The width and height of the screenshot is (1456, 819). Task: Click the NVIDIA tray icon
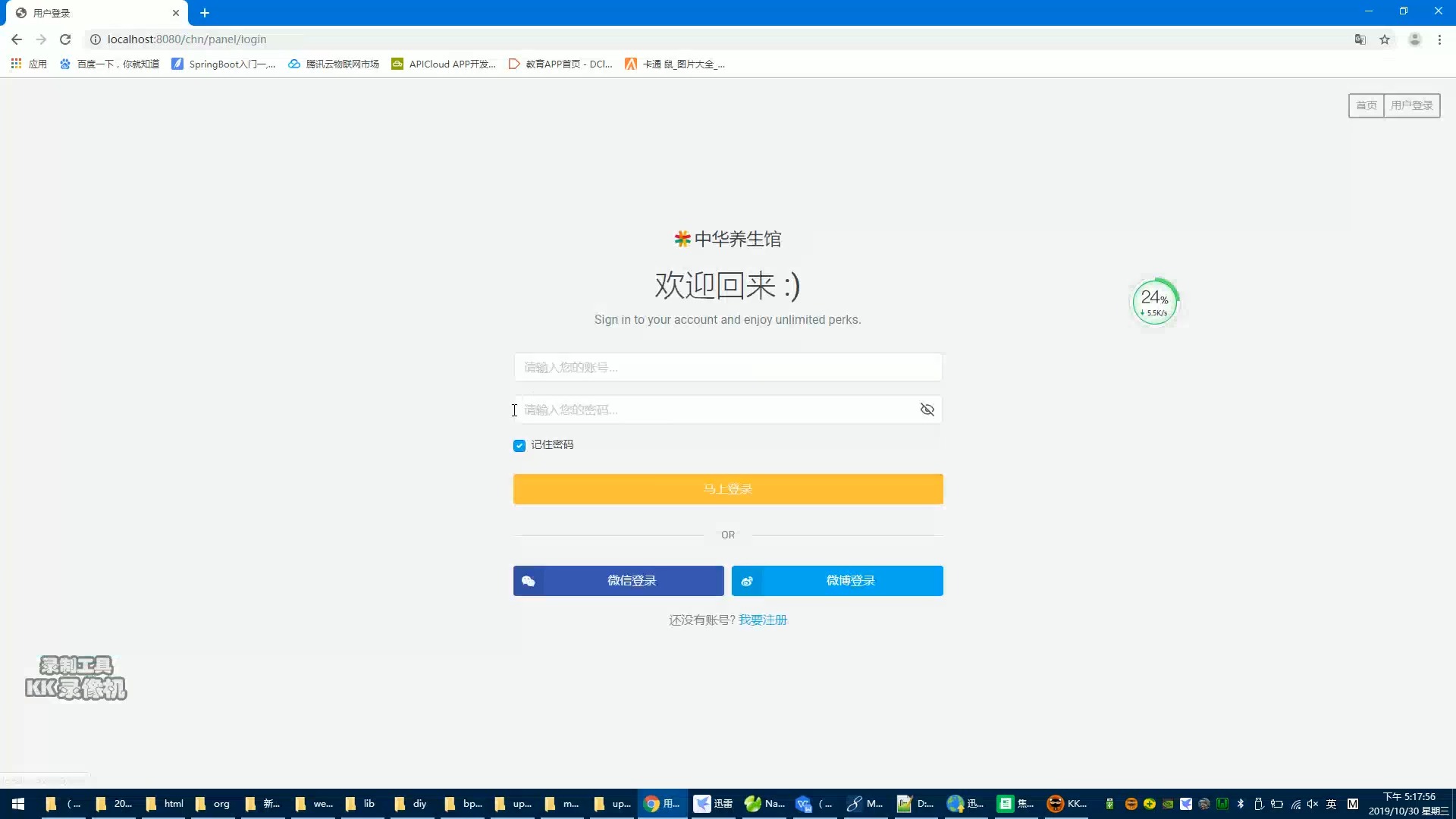tap(1168, 804)
